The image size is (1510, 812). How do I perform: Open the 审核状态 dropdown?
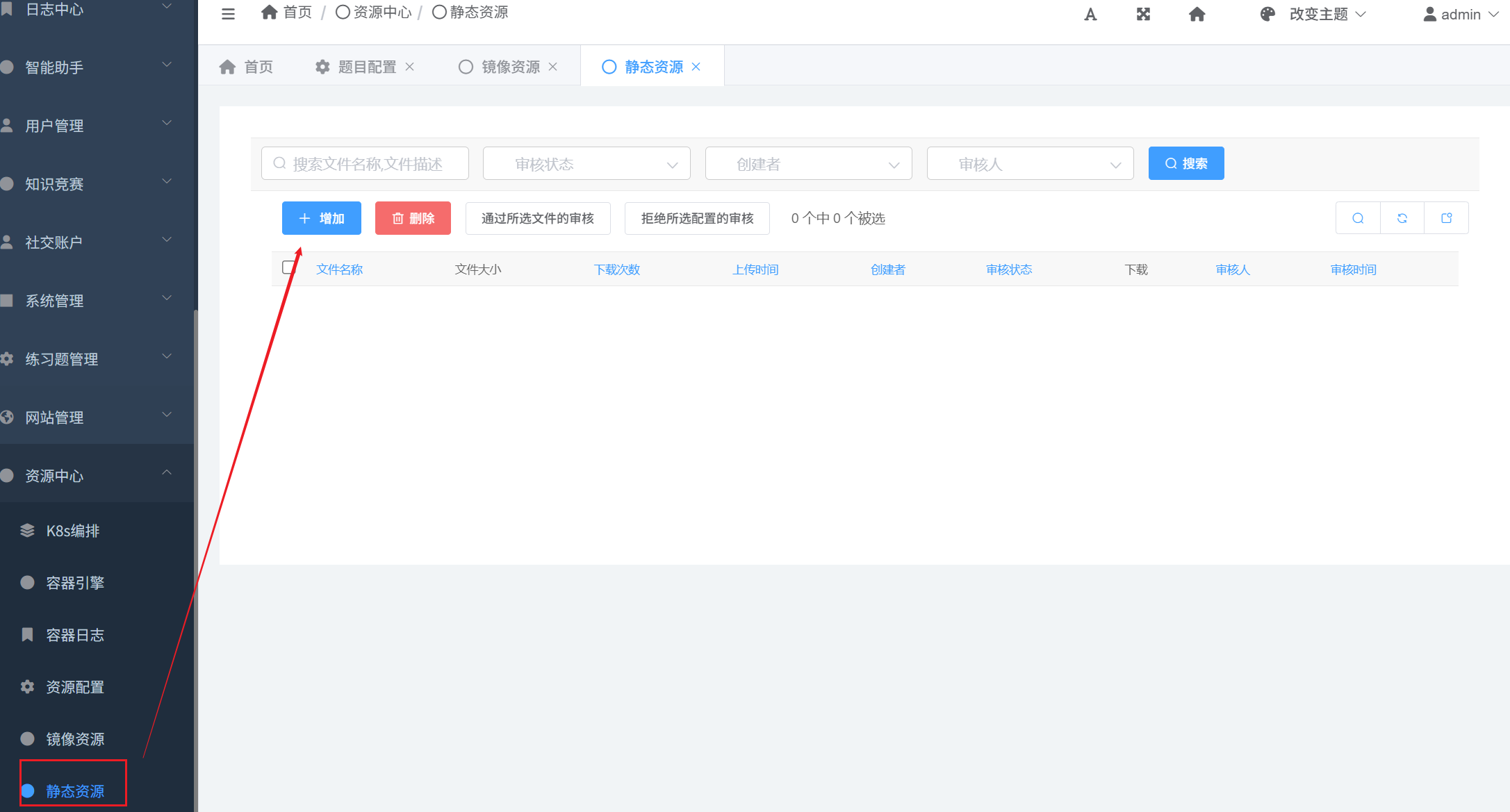(586, 164)
